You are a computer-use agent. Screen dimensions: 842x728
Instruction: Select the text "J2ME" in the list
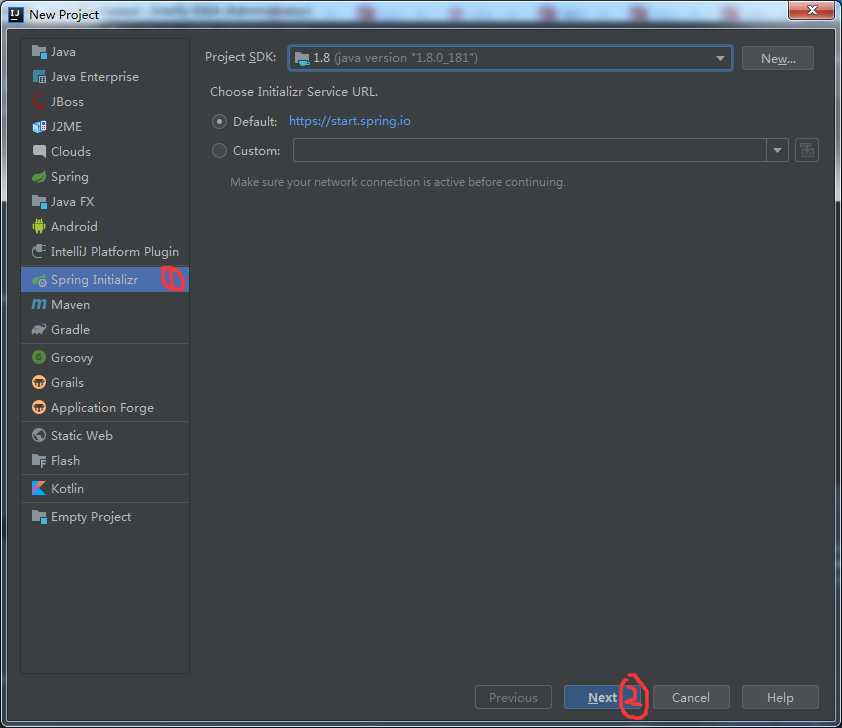click(x=66, y=127)
